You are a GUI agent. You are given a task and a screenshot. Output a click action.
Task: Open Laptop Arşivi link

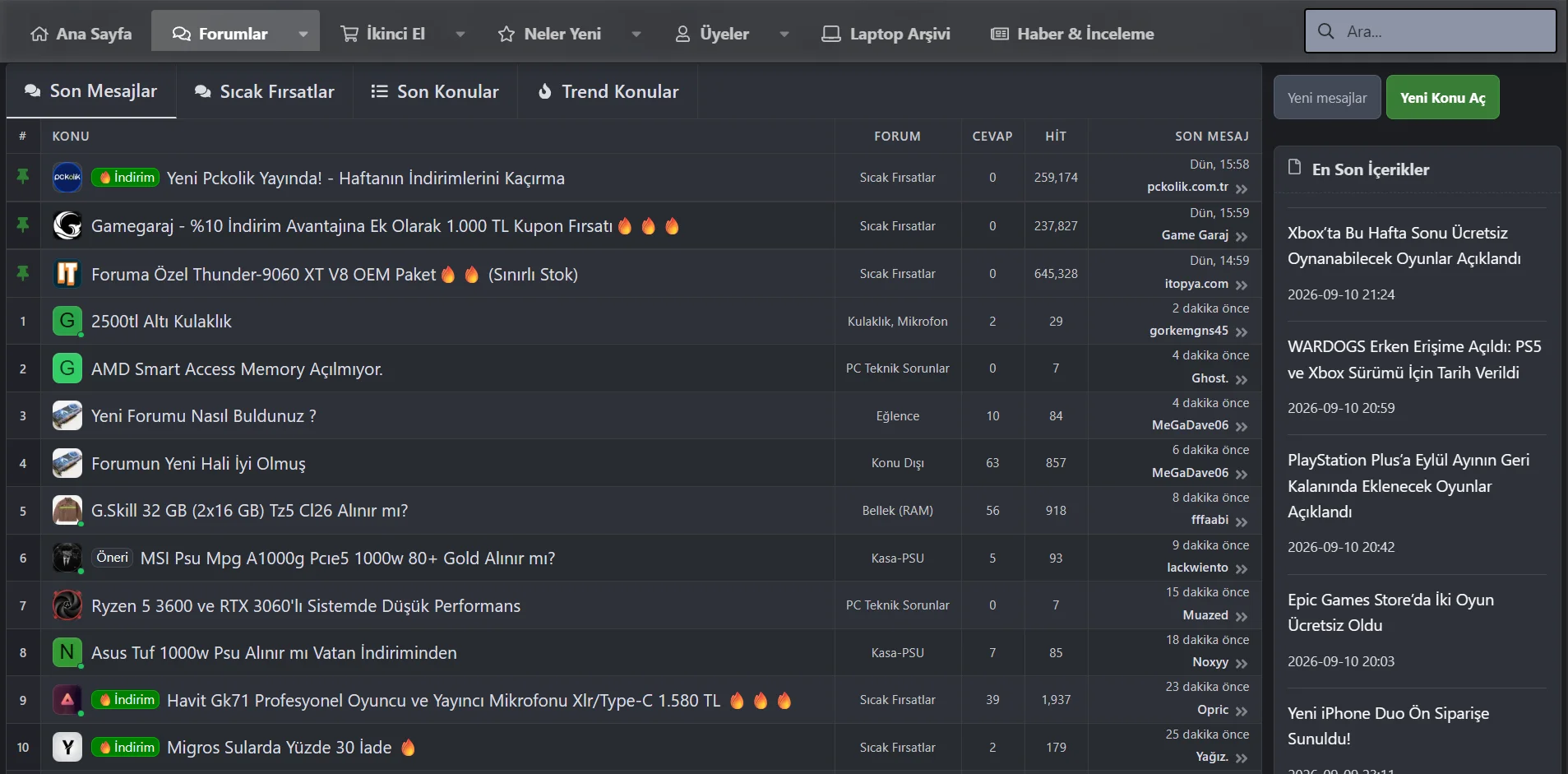(886, 34)
